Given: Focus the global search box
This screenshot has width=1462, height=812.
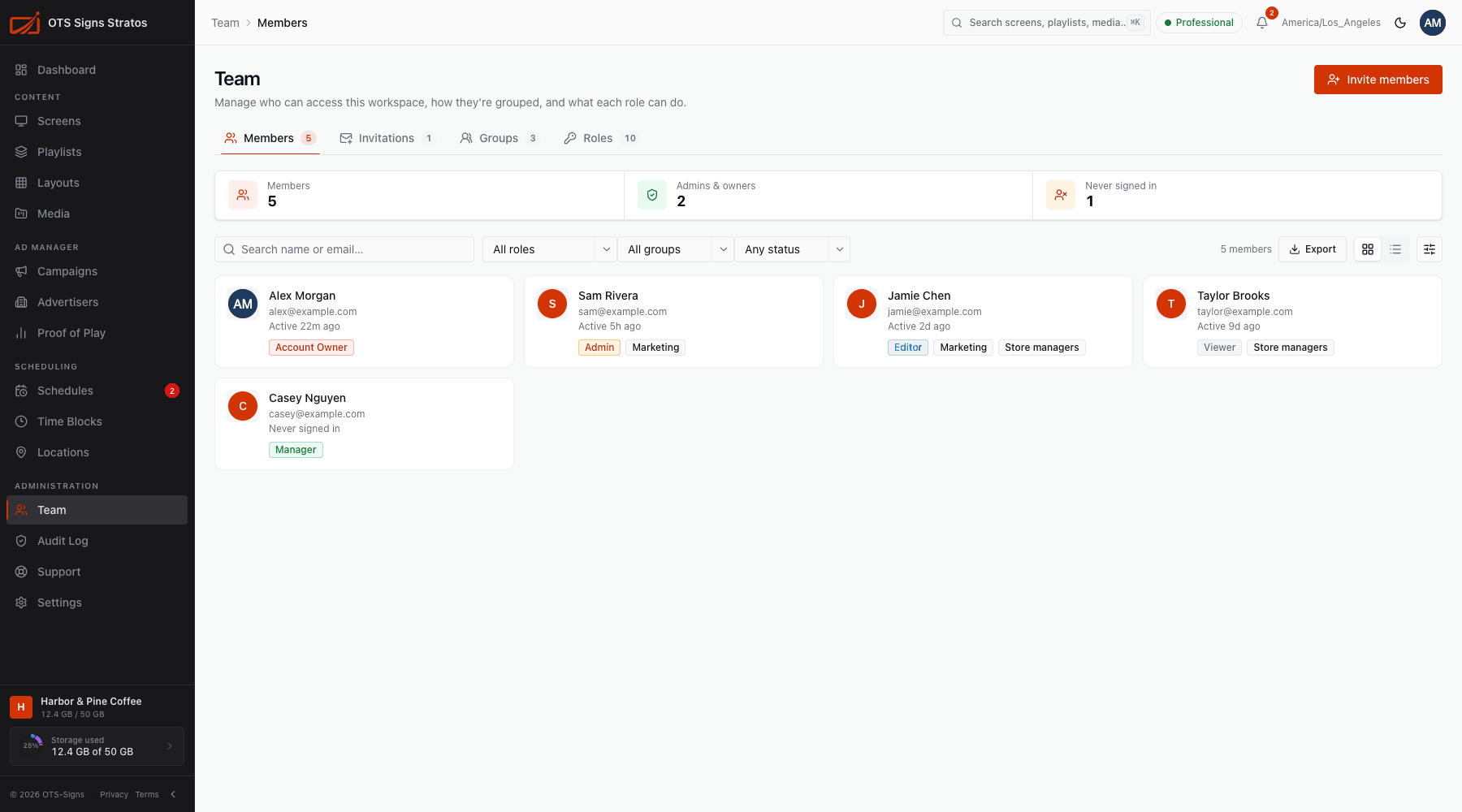Looking at the screenshot, I should (1047, 23).
